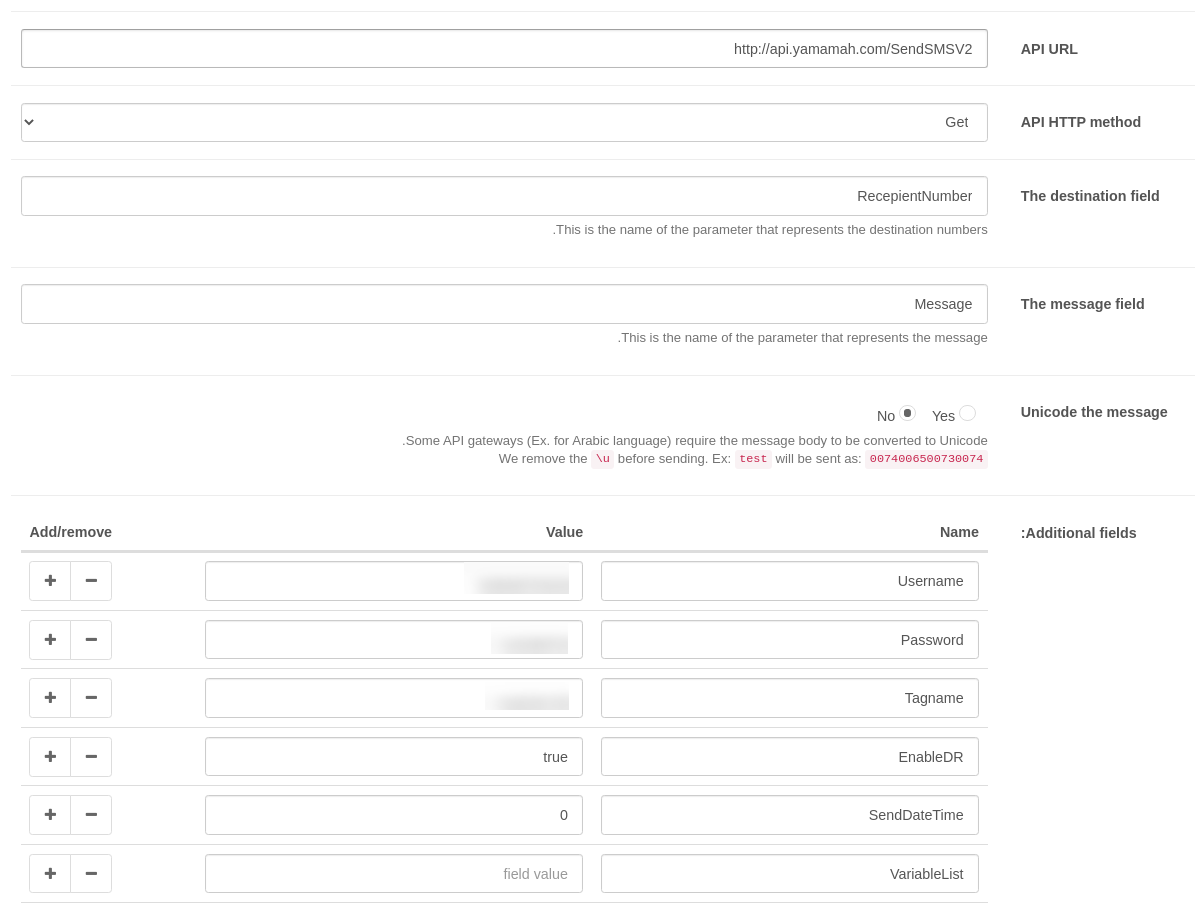Remove the VariableList field row

pos(91,874)
